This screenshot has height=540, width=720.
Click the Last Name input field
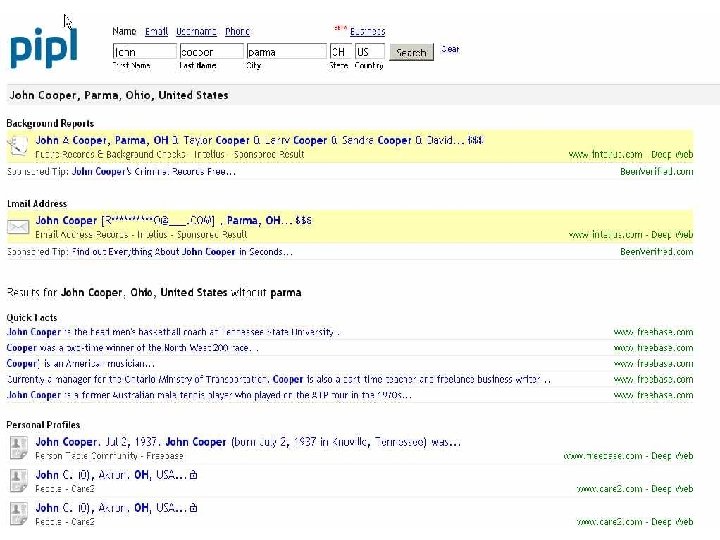point(211,51)
